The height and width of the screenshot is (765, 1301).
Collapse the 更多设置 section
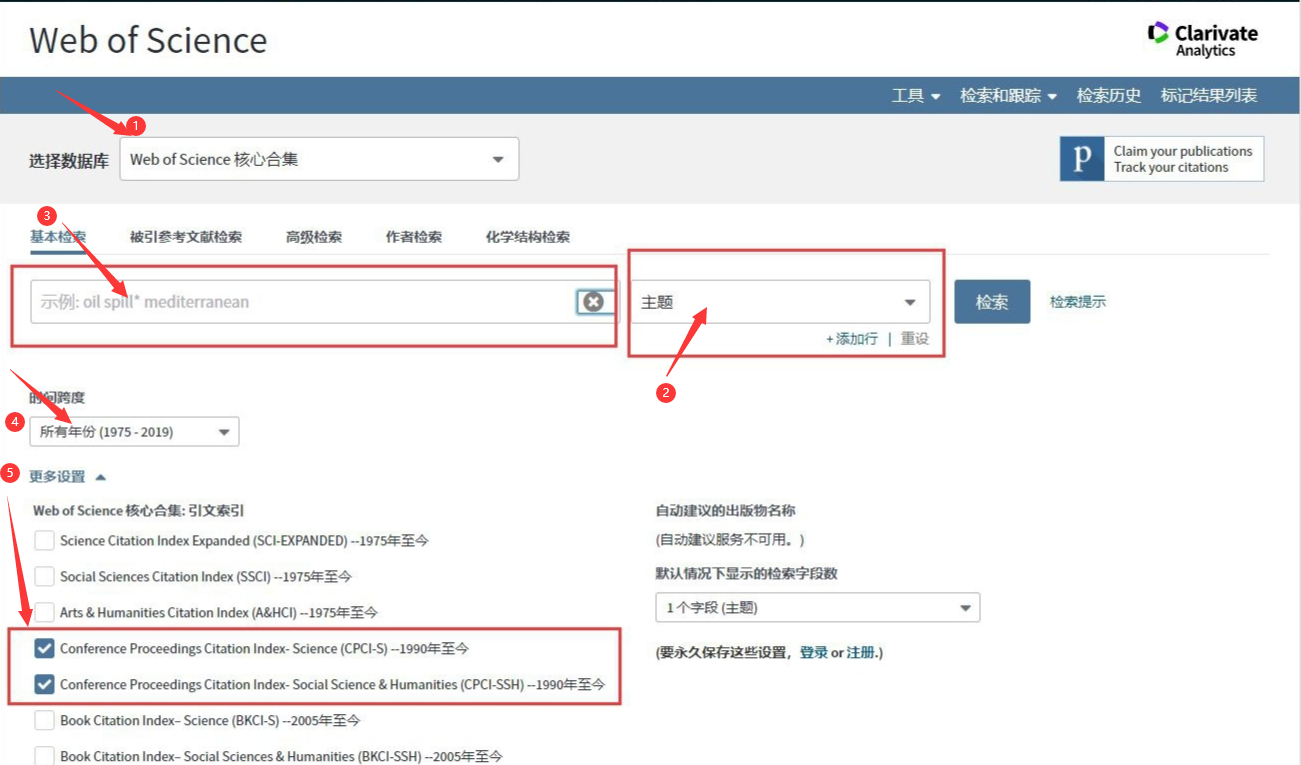[67, 477]
